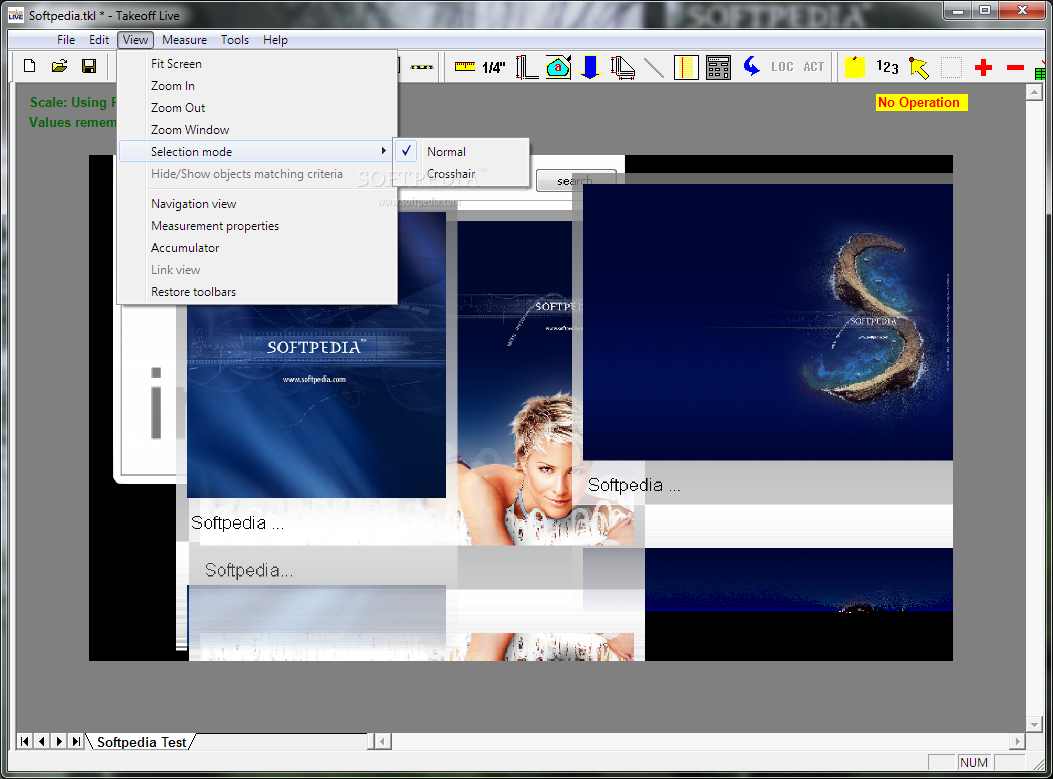Choose Zoom In menu entry
Screen dimensions: 1053x779
tap(257, 86)
